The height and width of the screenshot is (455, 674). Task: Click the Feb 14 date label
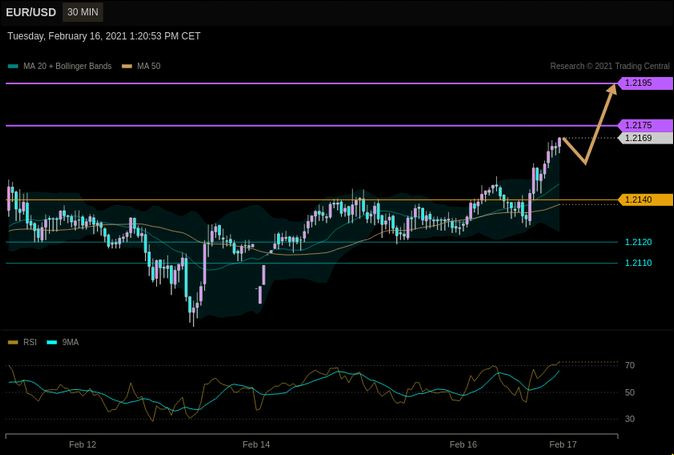tap(256, 445)
